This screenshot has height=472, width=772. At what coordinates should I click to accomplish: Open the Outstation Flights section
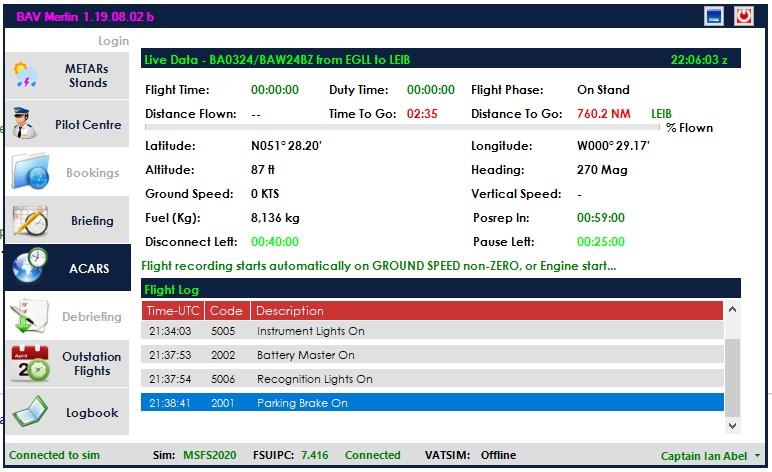67,364
